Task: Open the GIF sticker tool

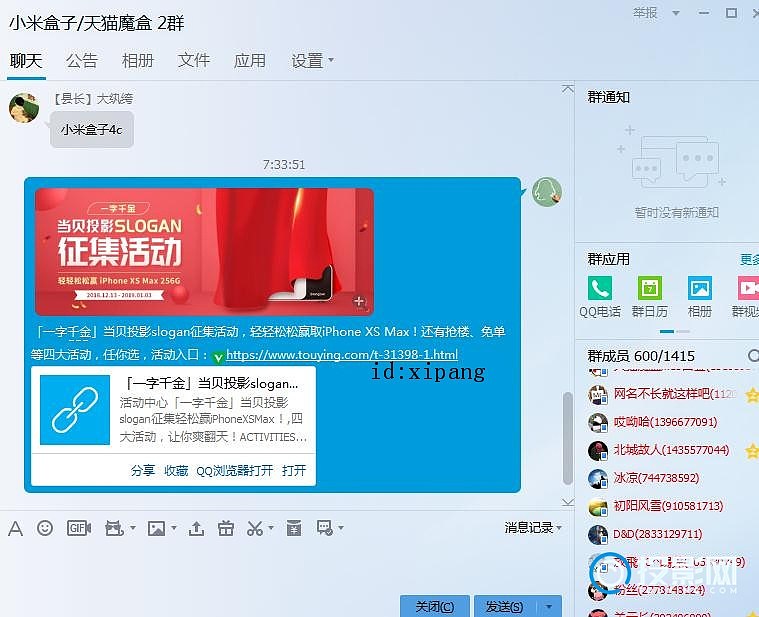Action: coord(78,528)
